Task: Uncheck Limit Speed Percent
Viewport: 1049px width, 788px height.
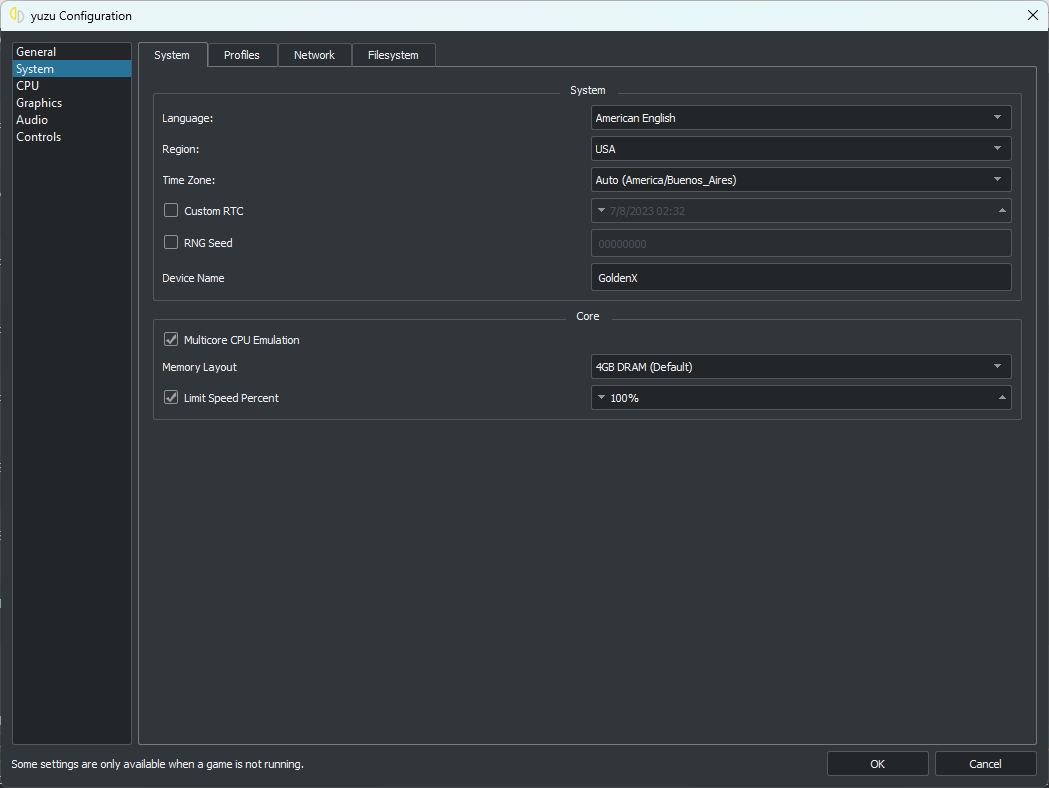Action: pyautogui.click(x=171, y=398)
